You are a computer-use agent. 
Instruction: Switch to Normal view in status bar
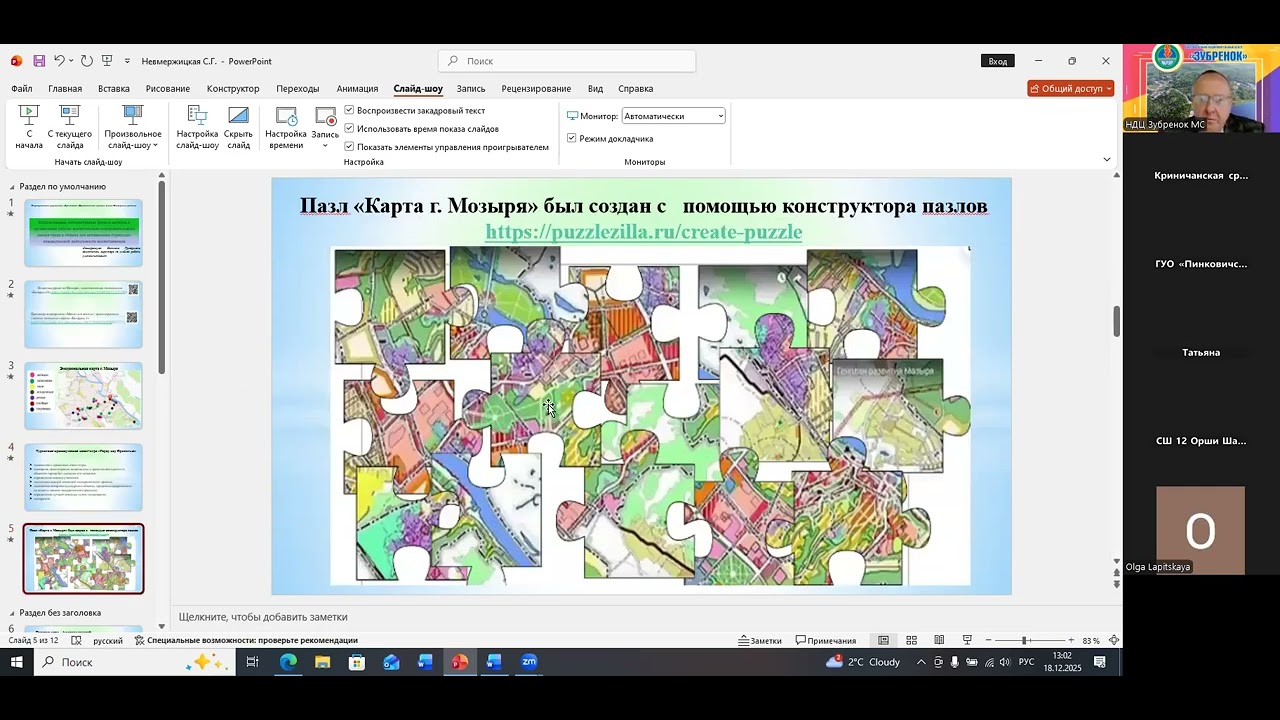883,640
